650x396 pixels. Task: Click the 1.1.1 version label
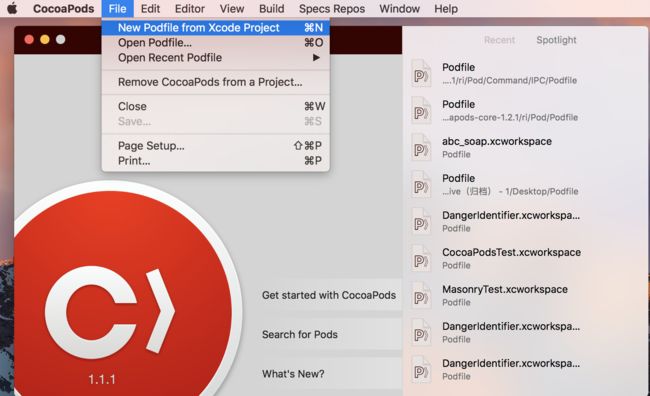(x=102, y=379)
